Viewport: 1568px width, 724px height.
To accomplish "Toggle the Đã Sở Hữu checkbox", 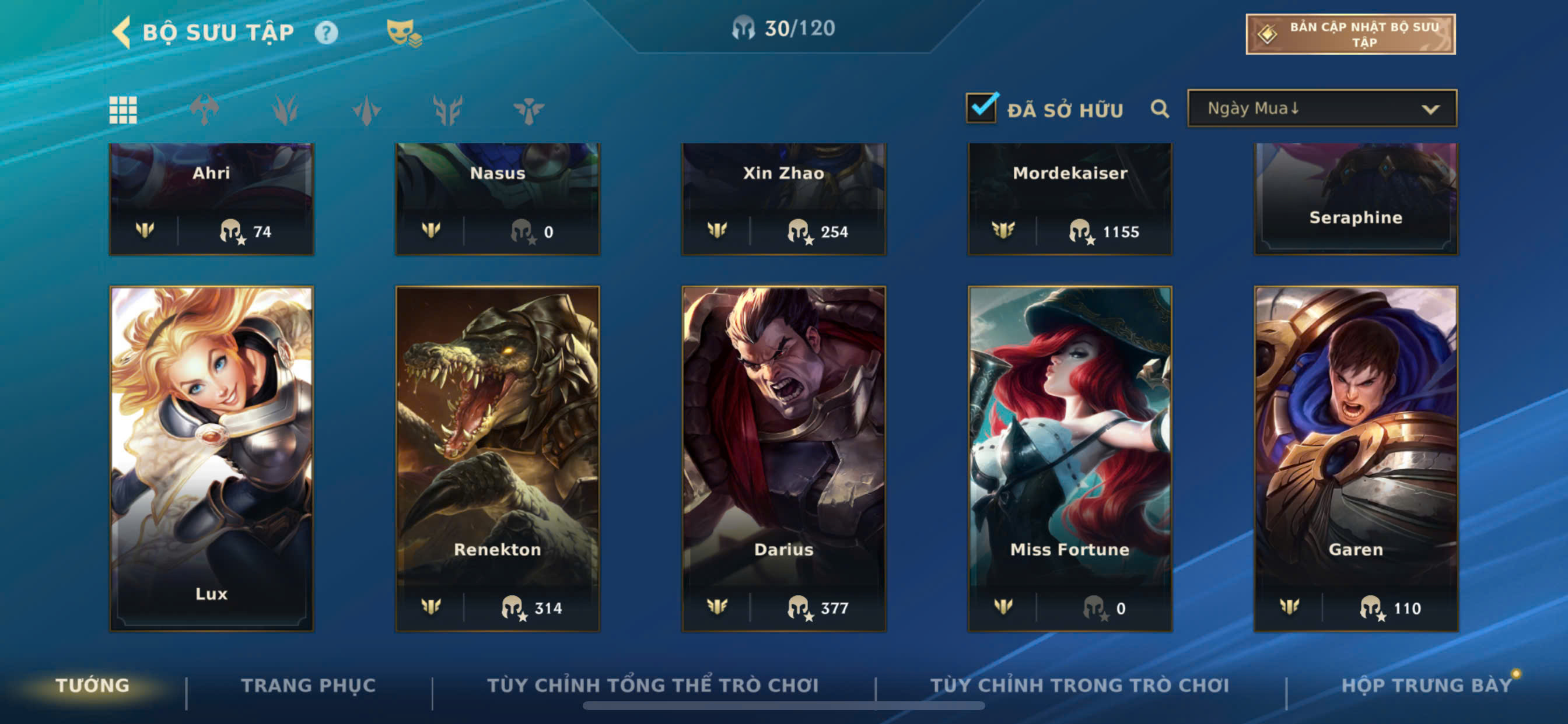I will (x=981, y=108).
